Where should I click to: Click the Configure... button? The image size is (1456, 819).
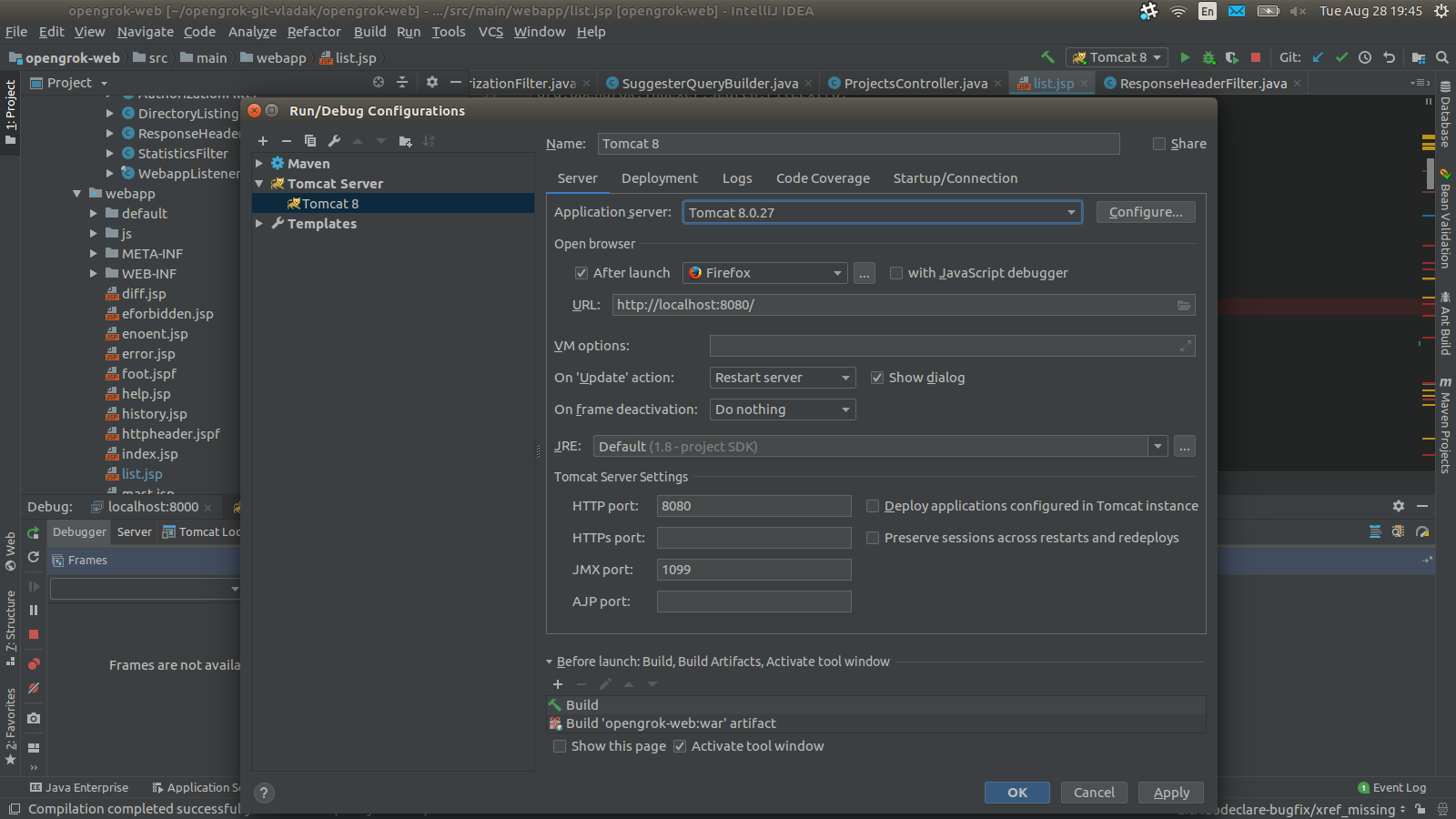pos(1146,212)
